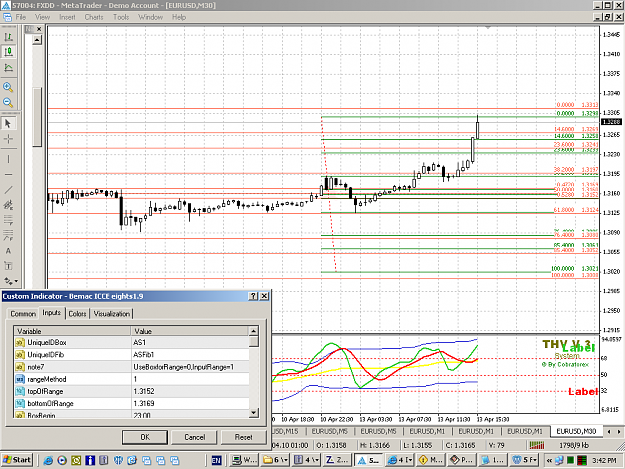The image size is (625, 469).
Task: Open the File menu
Action: (21, 17)
